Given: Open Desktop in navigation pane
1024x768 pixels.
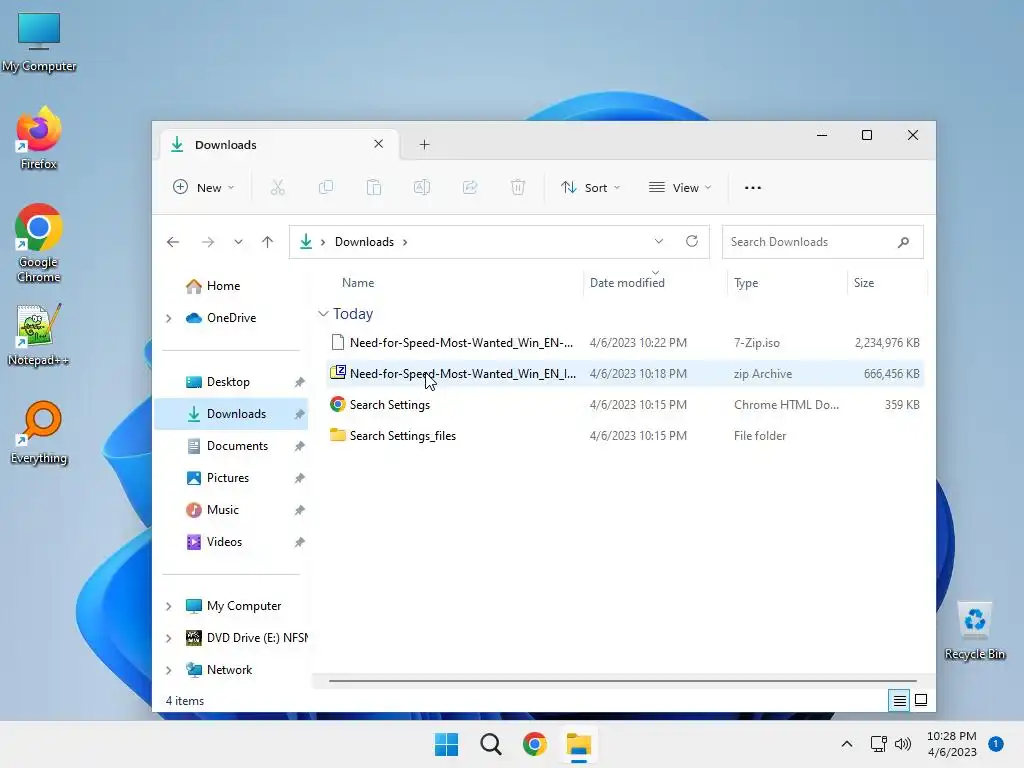Looking at the screenshot, I should (x=229, y=382).
